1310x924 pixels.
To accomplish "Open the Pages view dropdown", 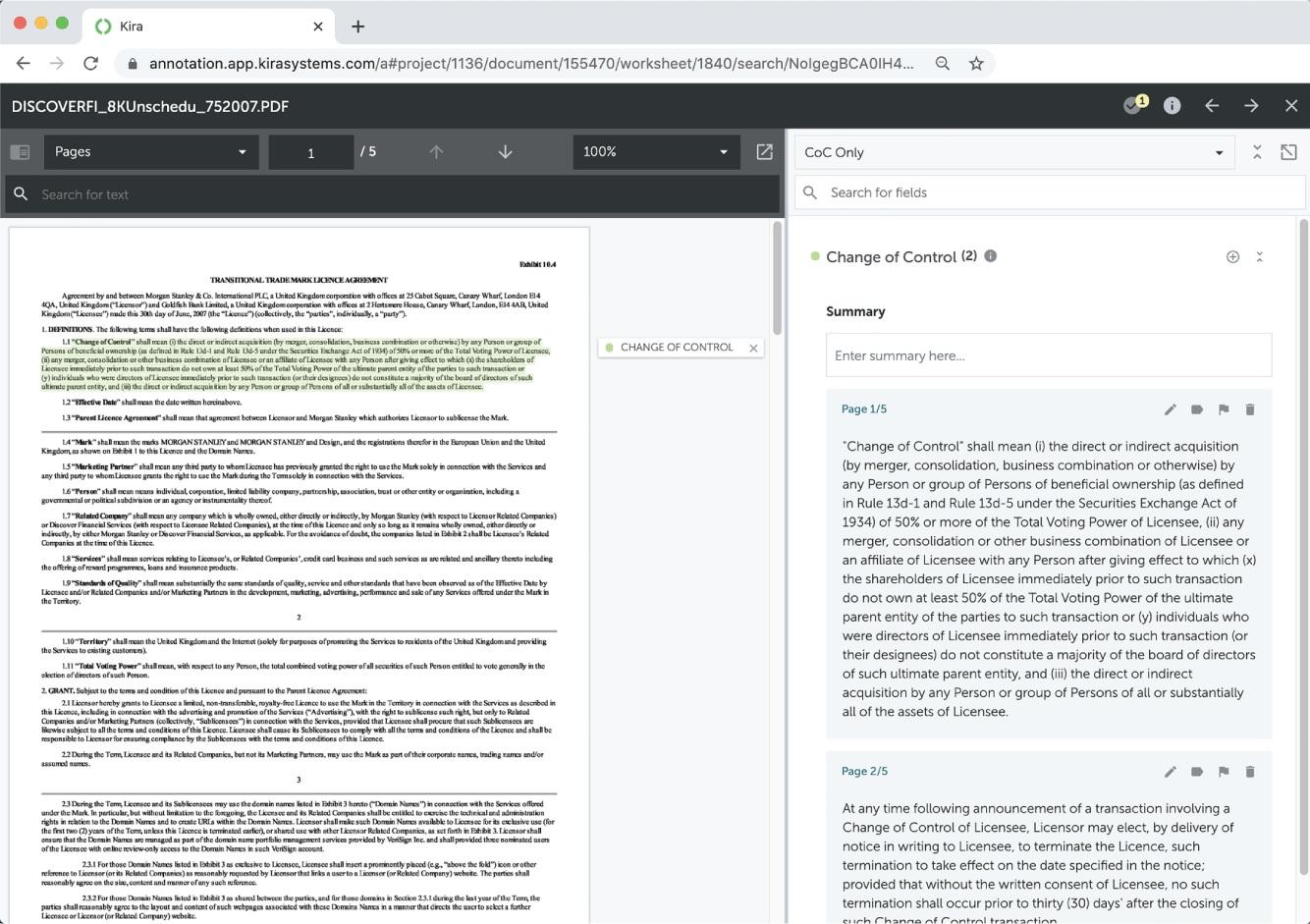I will coord(151,152).
